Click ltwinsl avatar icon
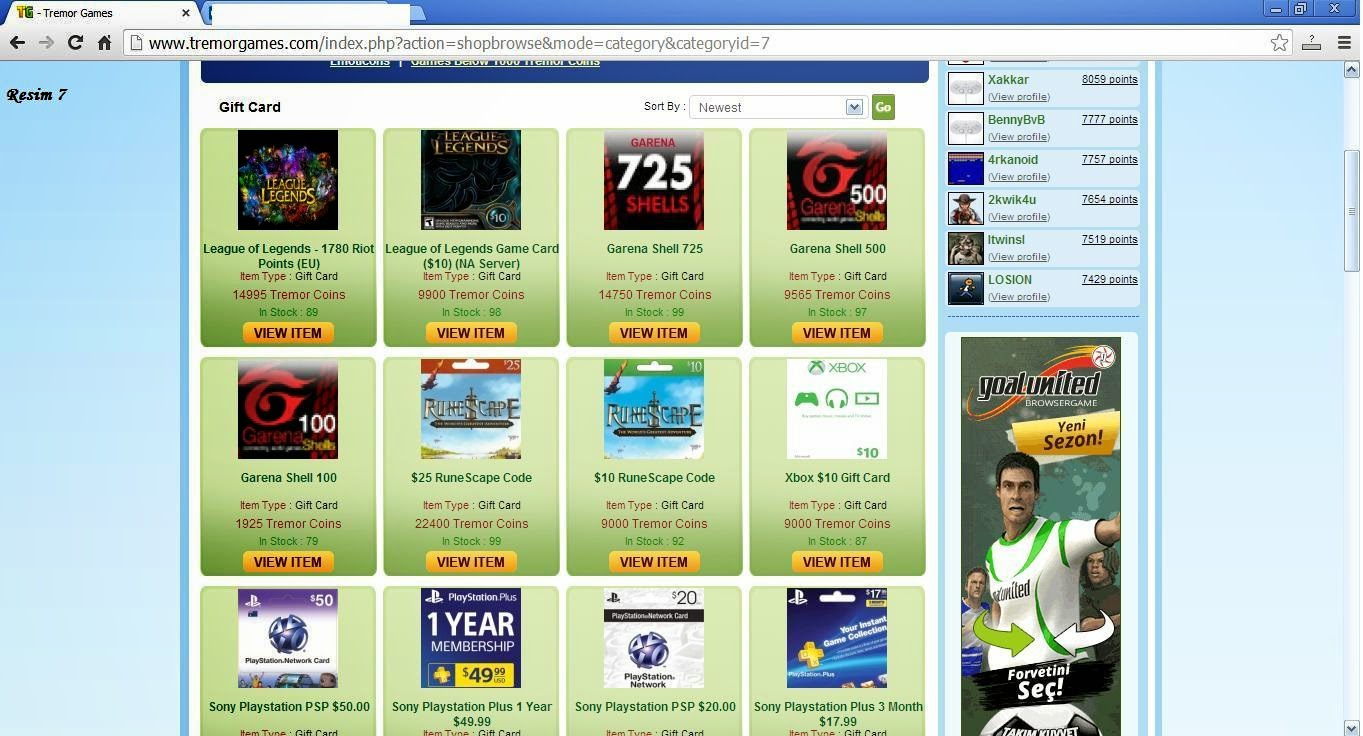 (x=966, y=249)
